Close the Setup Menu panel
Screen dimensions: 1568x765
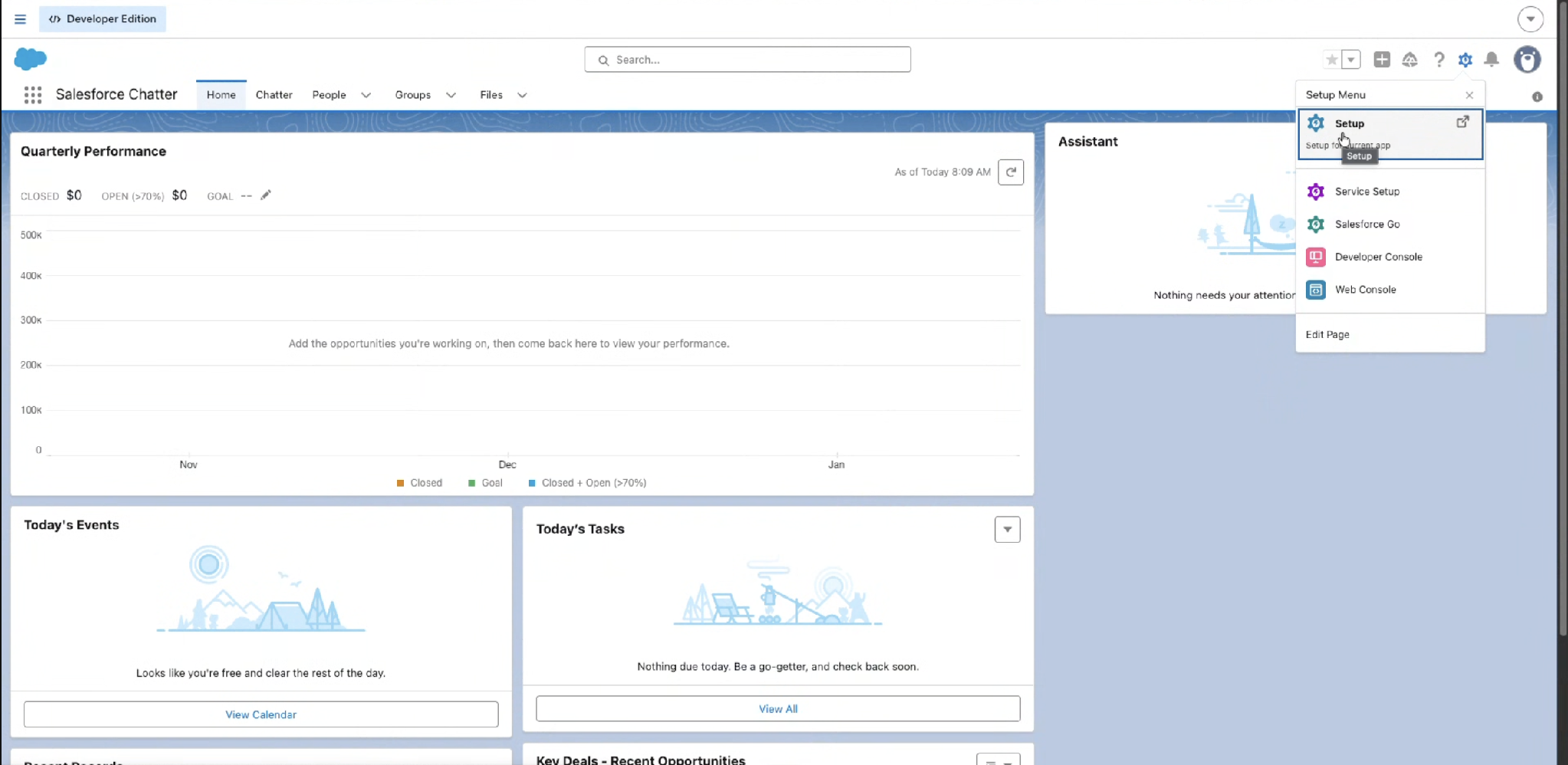coord(1469,95)
